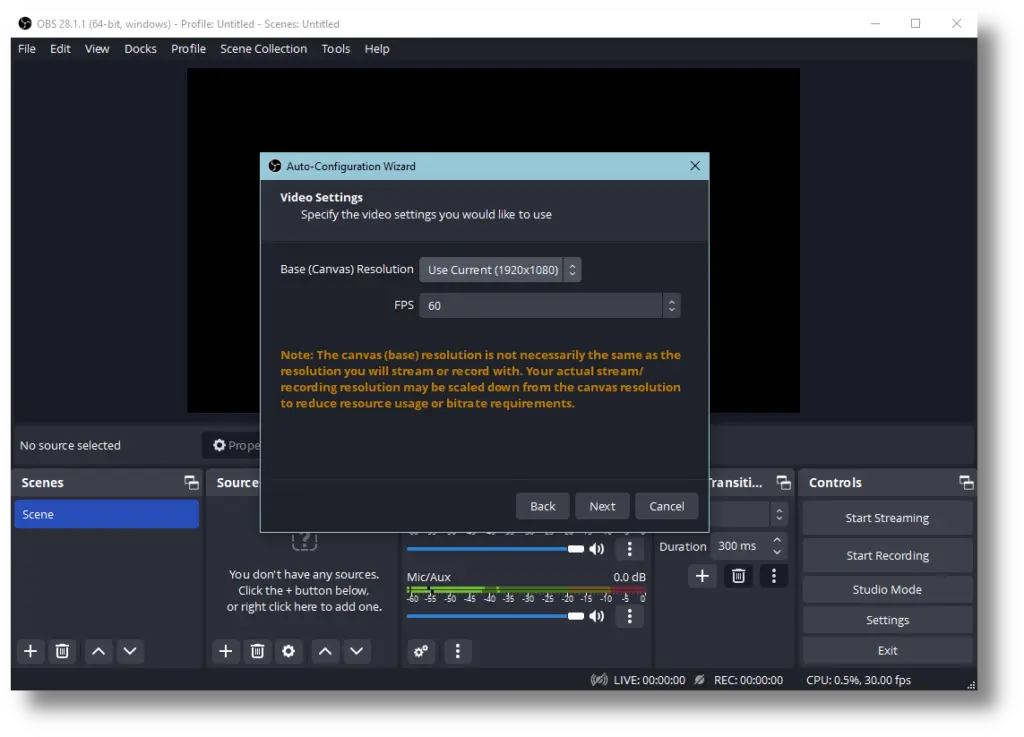Increase the transition Duration value

point(777,541)
